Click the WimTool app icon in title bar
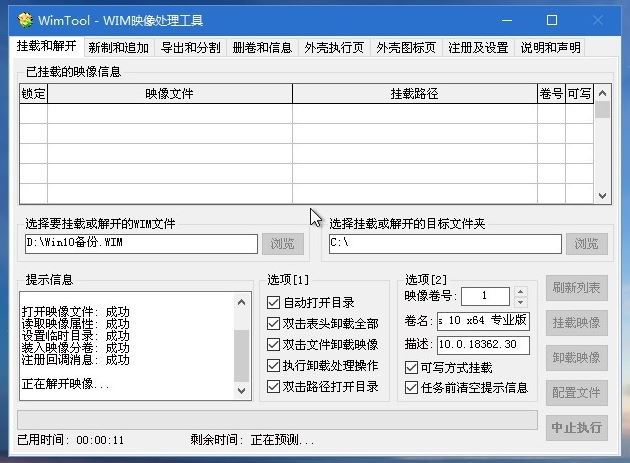The image size is (630, 463). coord(26,20)
